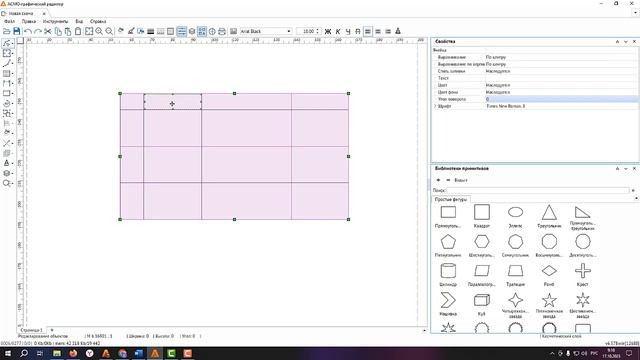Undo the last action

[27, 31]
